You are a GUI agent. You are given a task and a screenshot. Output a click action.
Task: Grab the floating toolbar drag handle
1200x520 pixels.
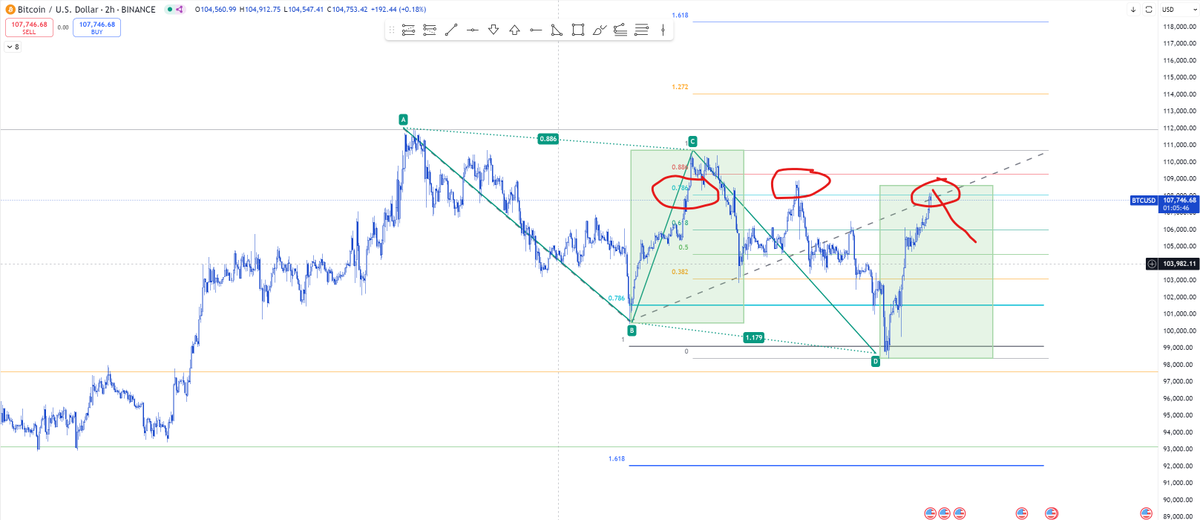click(391, 30)
